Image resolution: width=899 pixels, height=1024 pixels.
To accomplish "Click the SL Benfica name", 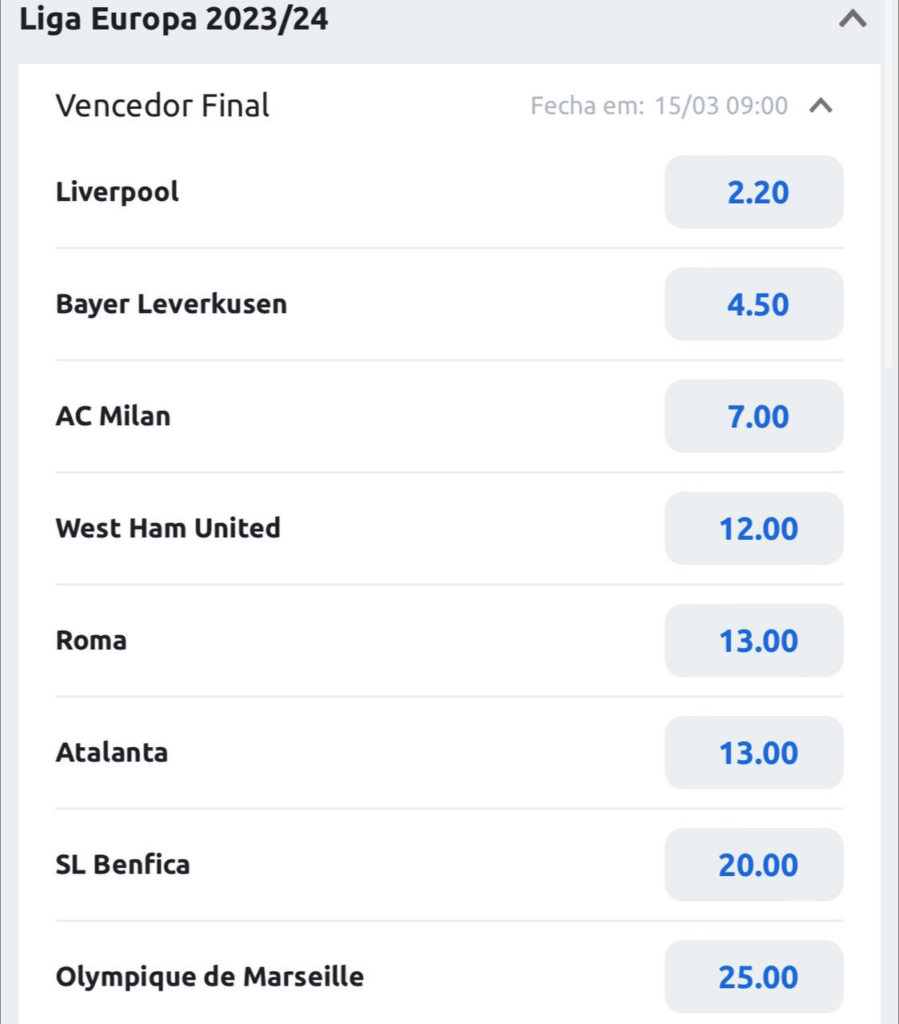I will pos(123,864).
